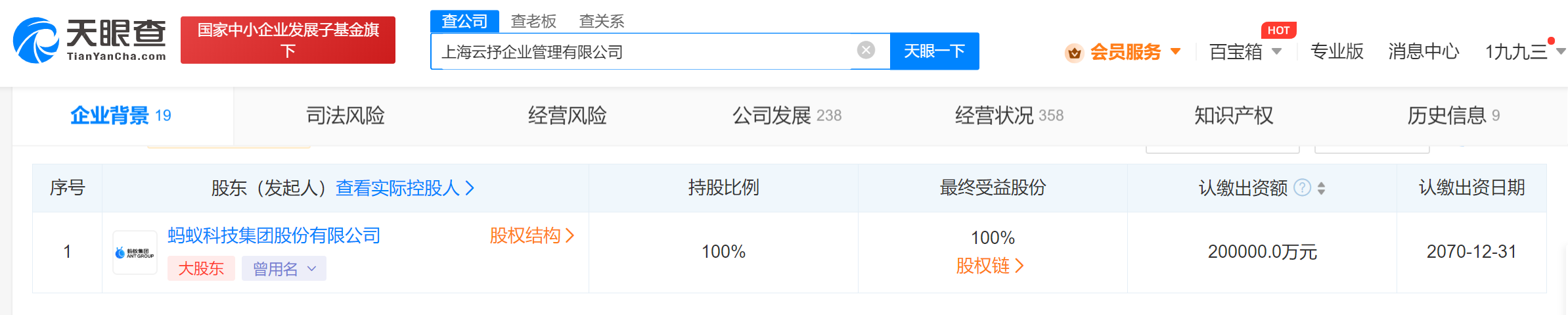The image size is (1568, 315).
Task: Switch to the 司法风险 tab
Action: coord(346,116)
